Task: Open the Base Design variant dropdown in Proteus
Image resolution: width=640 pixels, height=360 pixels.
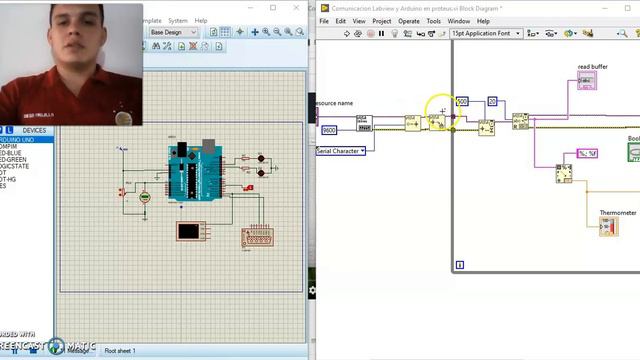Action: coord(173,32)
